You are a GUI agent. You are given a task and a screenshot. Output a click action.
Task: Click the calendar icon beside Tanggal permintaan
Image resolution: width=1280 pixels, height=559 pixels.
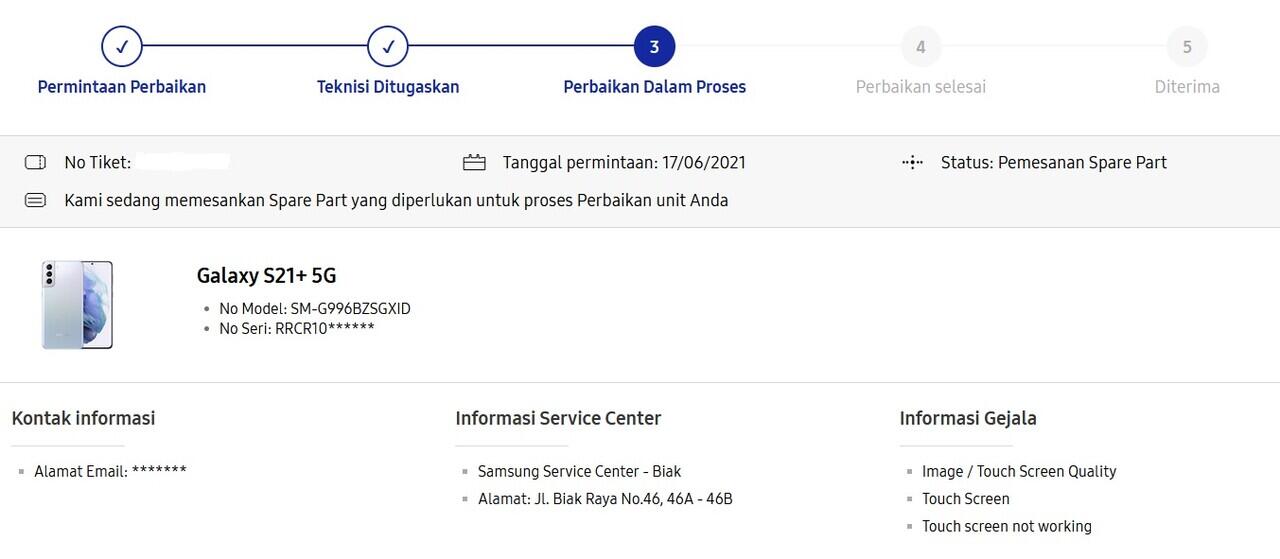click(x=474, y=162)
